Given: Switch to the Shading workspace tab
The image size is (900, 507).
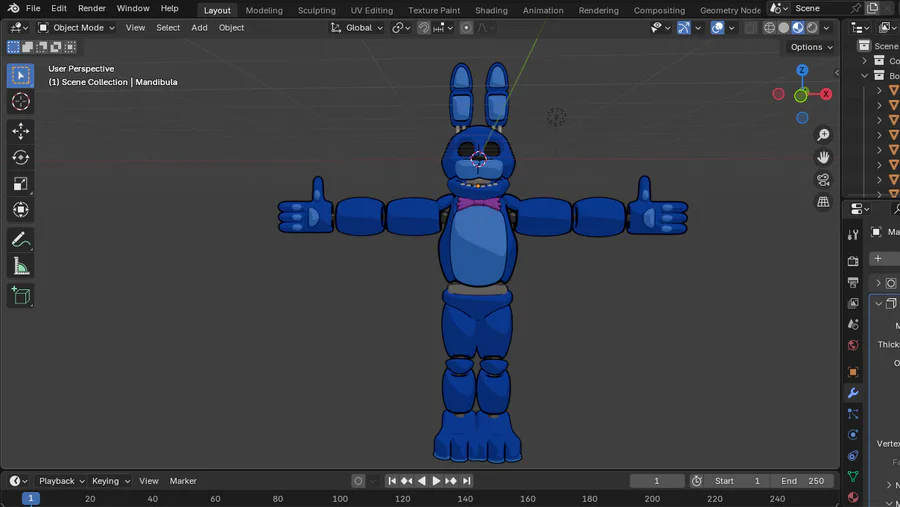Looking at the screenshot, I should tap(491, 10).
